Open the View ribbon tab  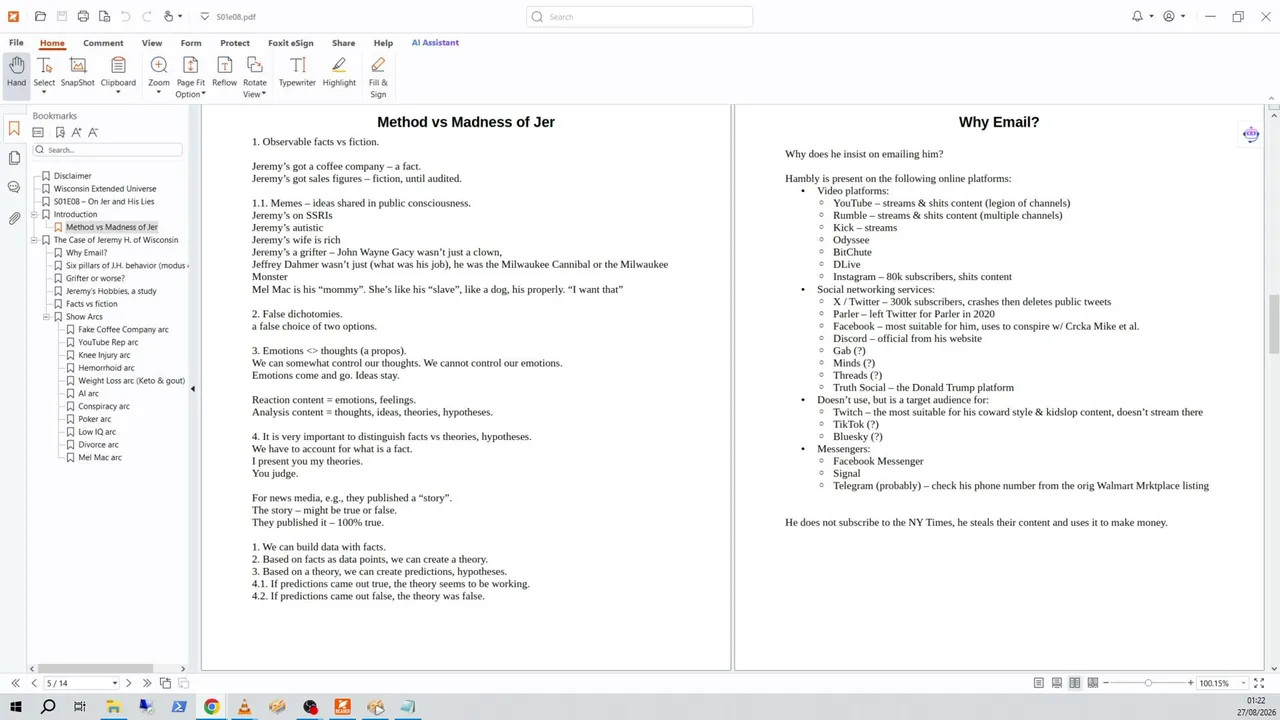point(152,43)
